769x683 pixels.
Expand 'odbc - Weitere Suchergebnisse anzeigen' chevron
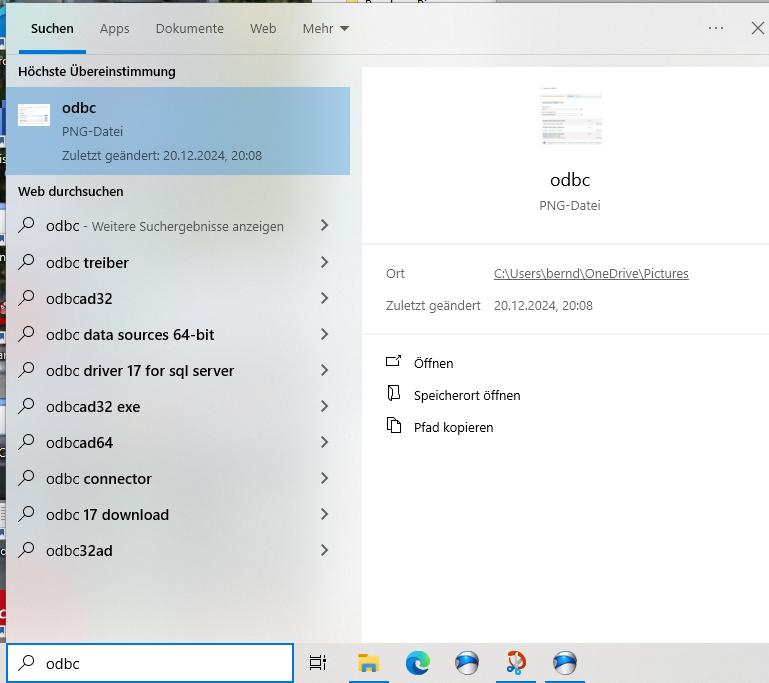click(324, 225)
